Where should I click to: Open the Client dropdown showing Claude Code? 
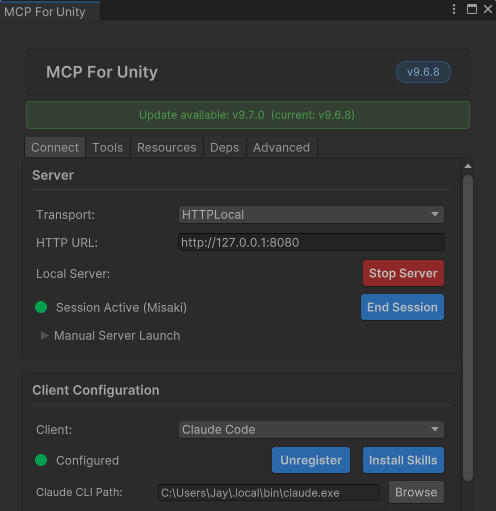click(311, 429)
